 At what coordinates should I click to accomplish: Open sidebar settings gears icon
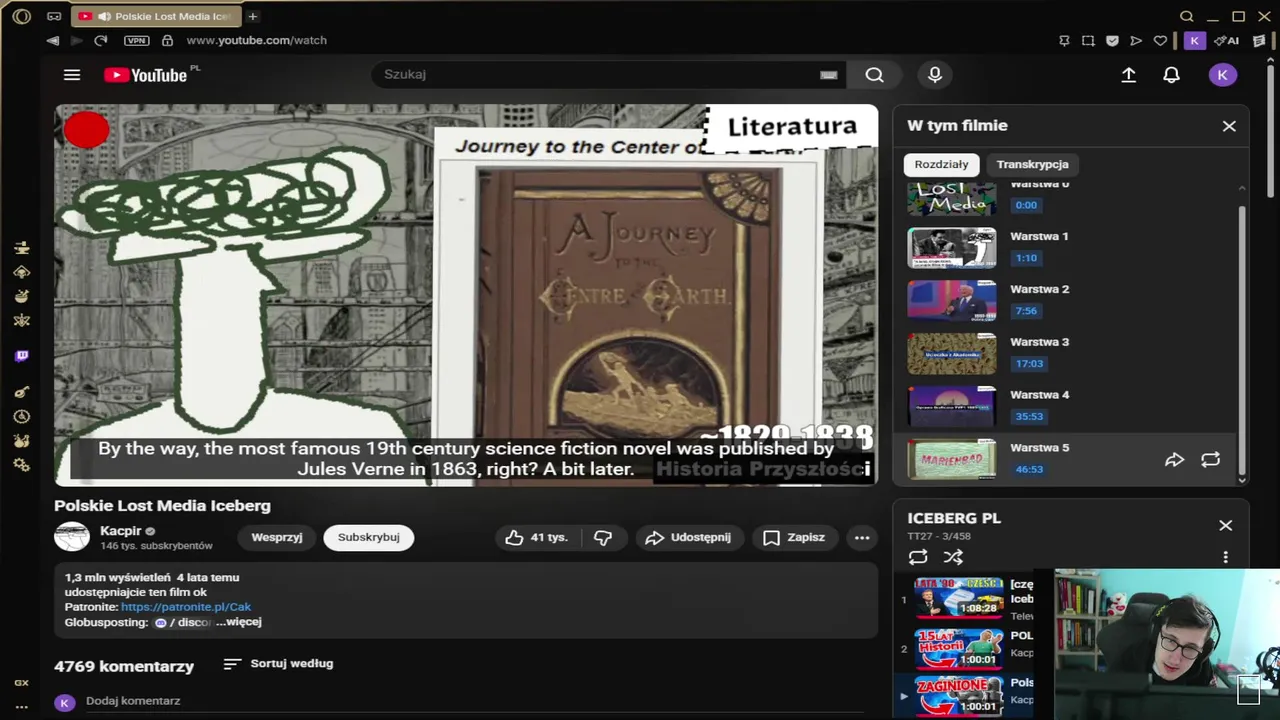[22, 466]
